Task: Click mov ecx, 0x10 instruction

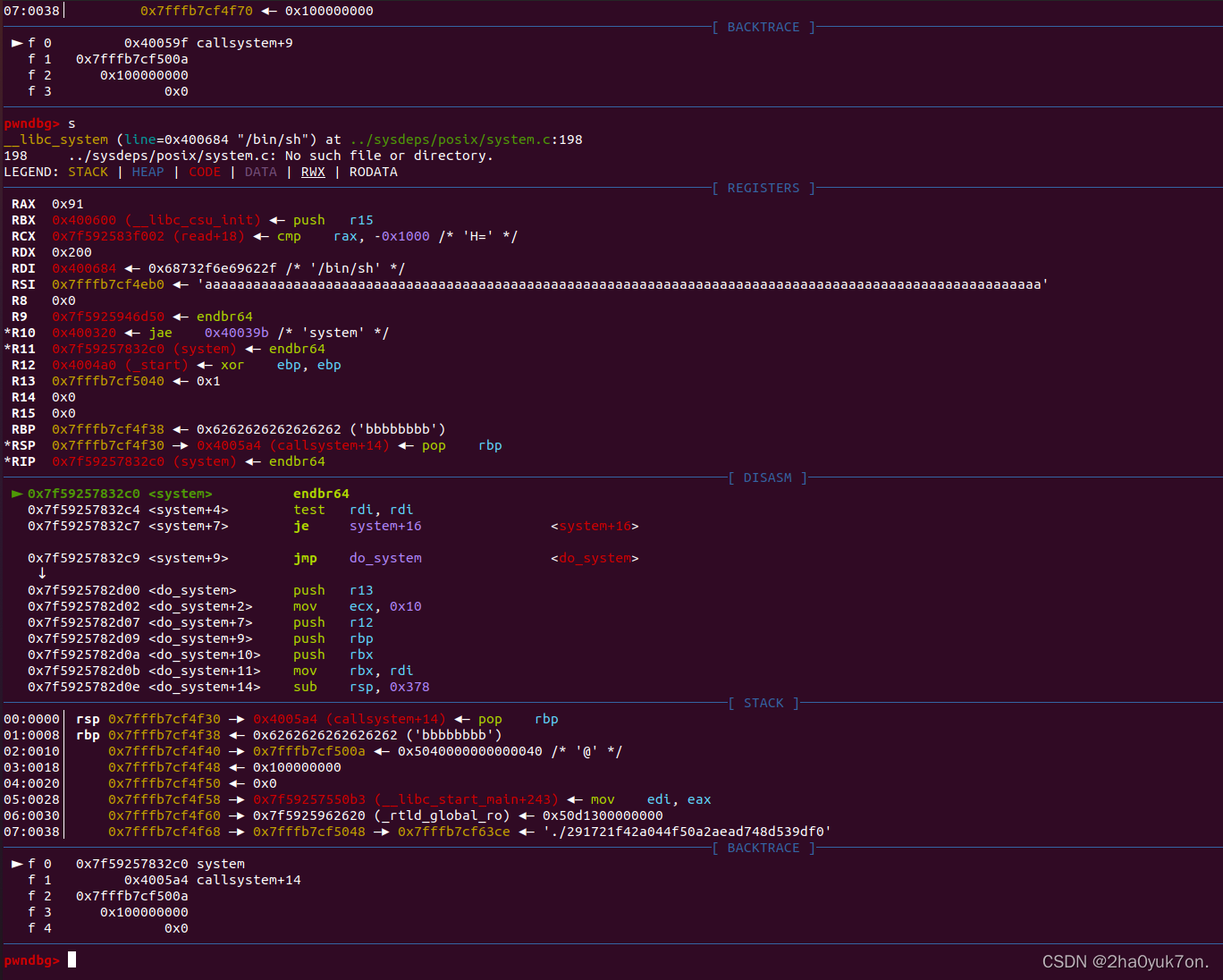Action: 358,606
